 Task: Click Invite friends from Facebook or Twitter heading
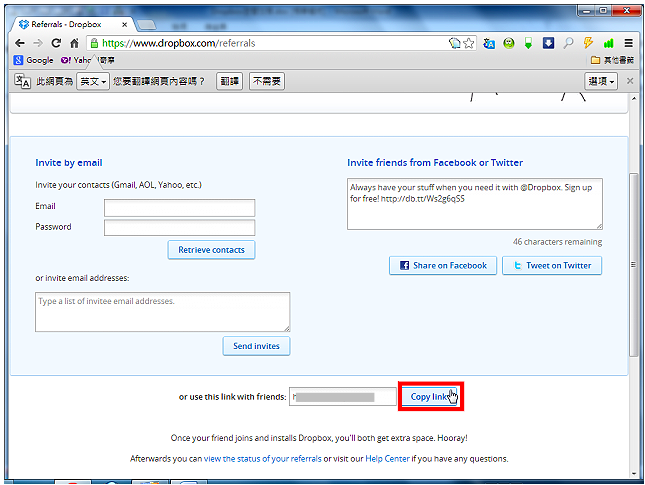pyautogui.click(x=435, y=163)
